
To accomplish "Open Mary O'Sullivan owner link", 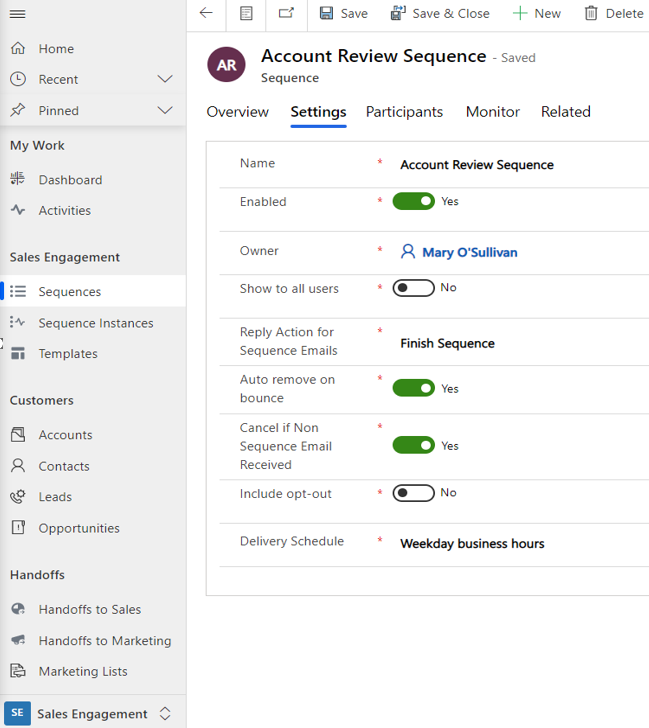I will point(470,252).
